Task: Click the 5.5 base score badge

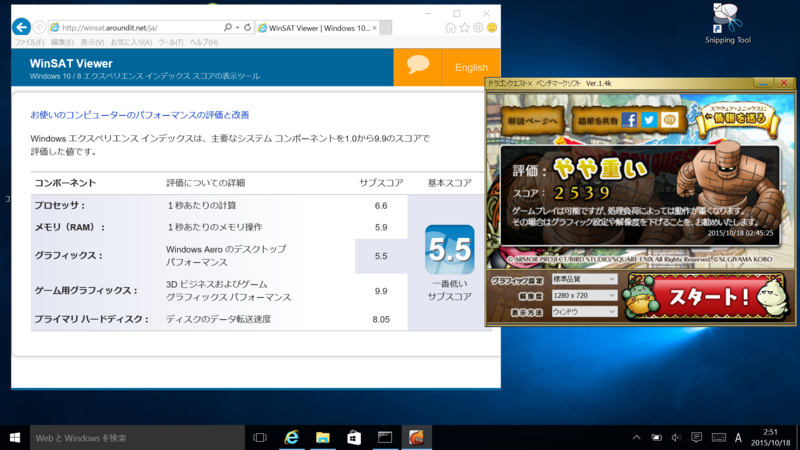Action: point(449,249)
